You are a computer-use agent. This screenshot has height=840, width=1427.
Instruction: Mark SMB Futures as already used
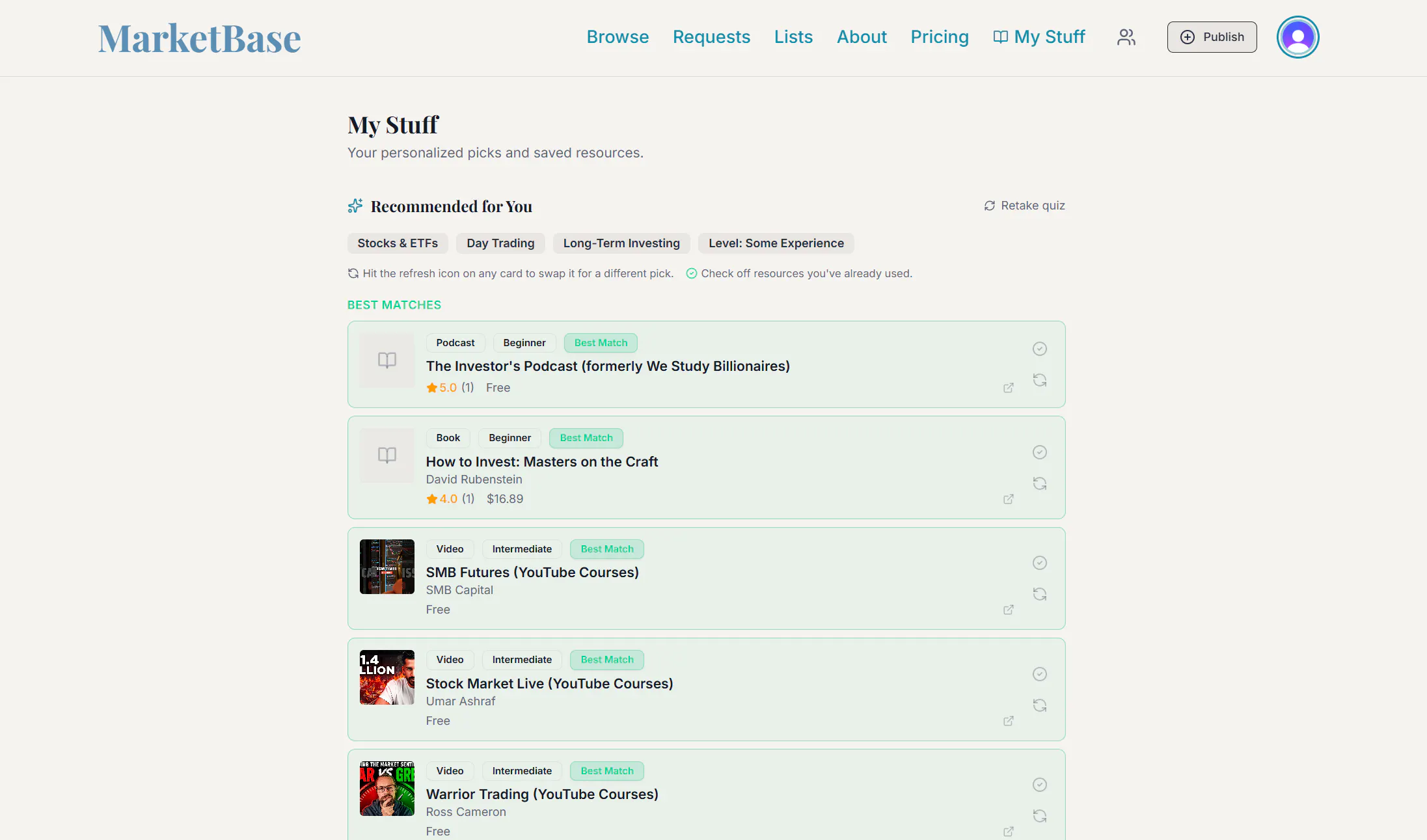pos(1040,563)
